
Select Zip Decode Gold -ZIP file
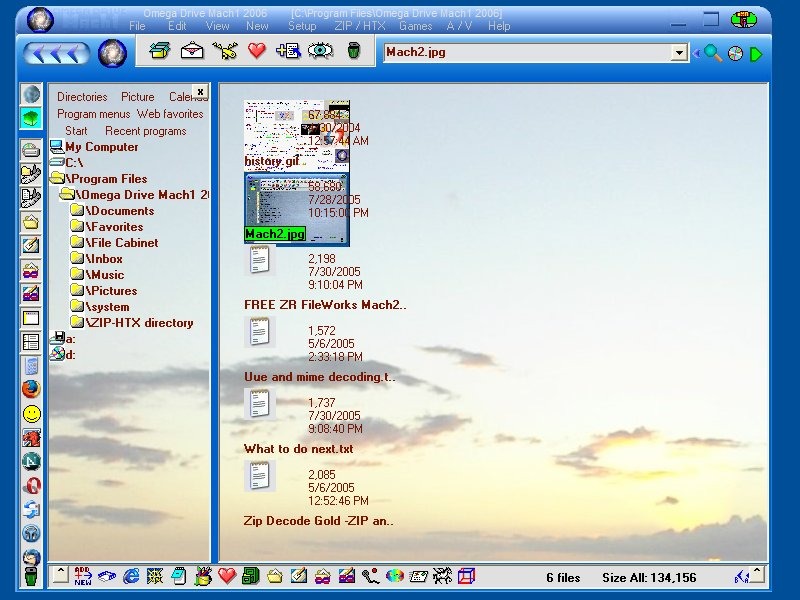point(318,521)
